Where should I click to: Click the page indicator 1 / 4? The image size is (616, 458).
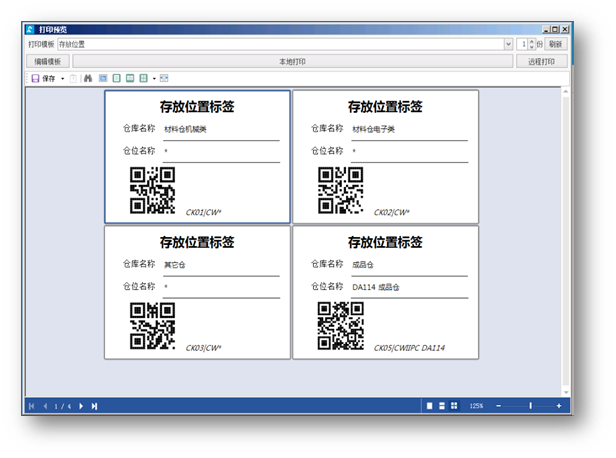click(x=62, y=407)
